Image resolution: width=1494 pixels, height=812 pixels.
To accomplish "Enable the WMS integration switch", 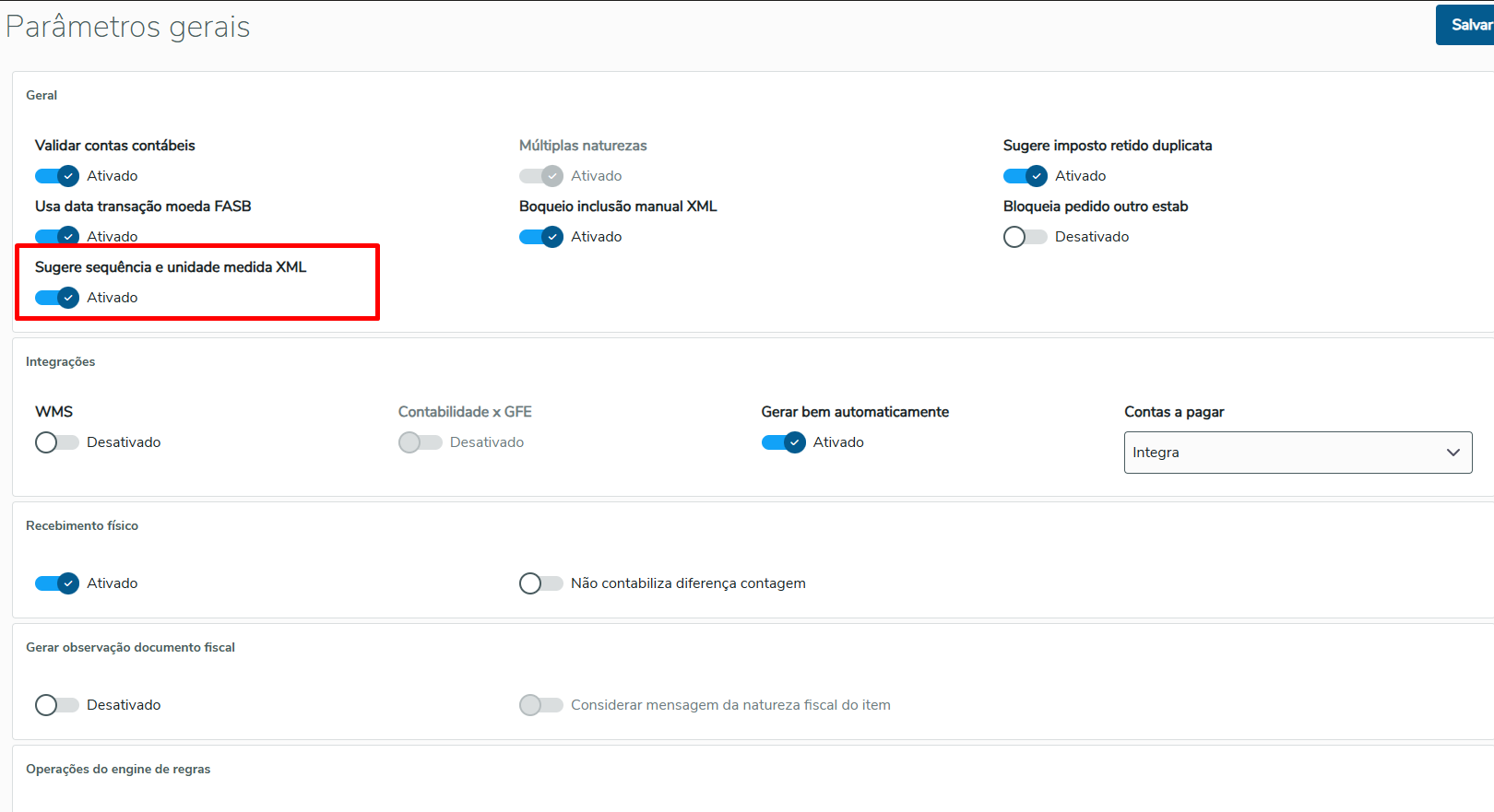I will point(57,442).
